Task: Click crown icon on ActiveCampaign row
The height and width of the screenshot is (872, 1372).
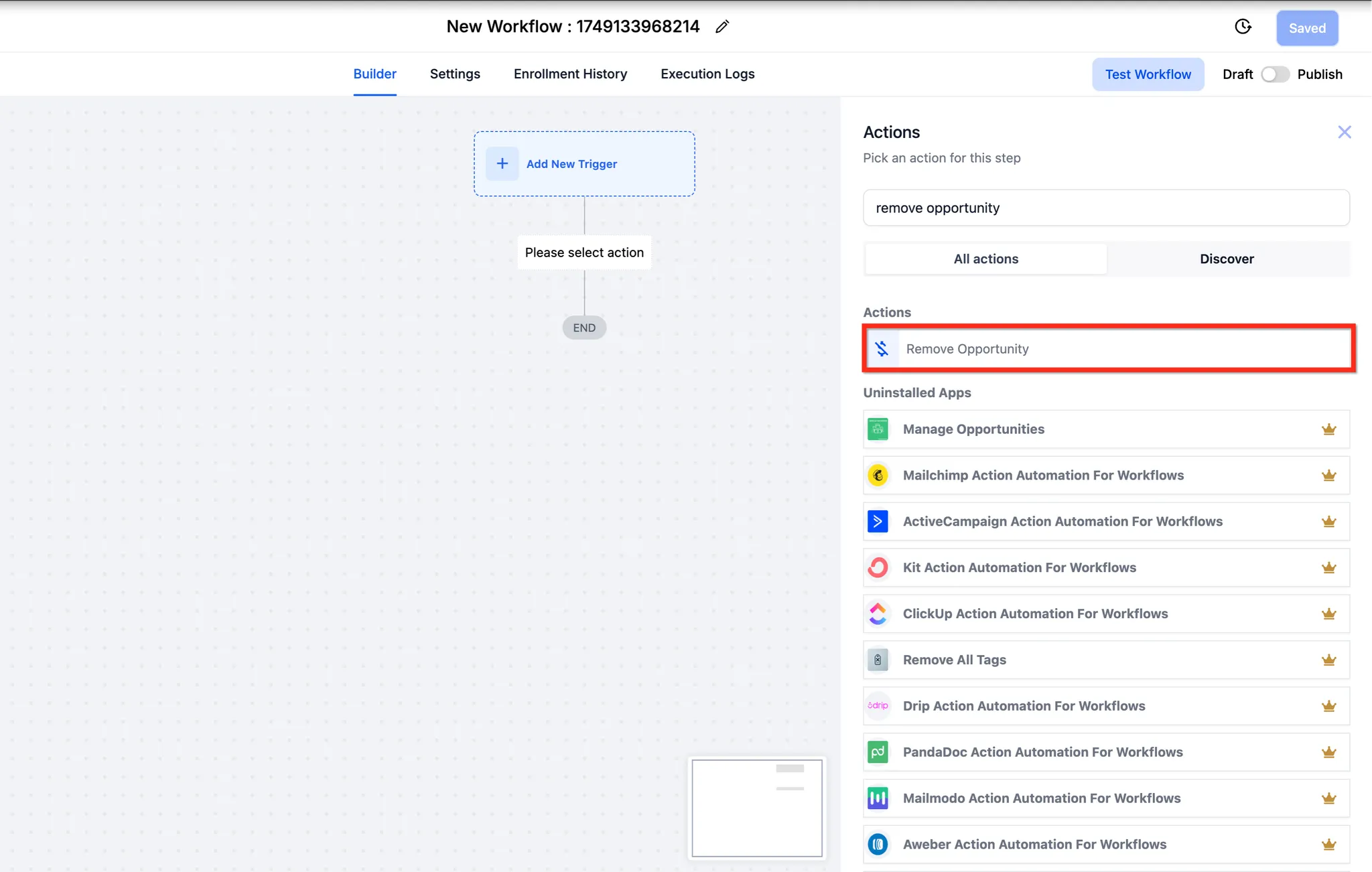Action: pos(1329,521)
